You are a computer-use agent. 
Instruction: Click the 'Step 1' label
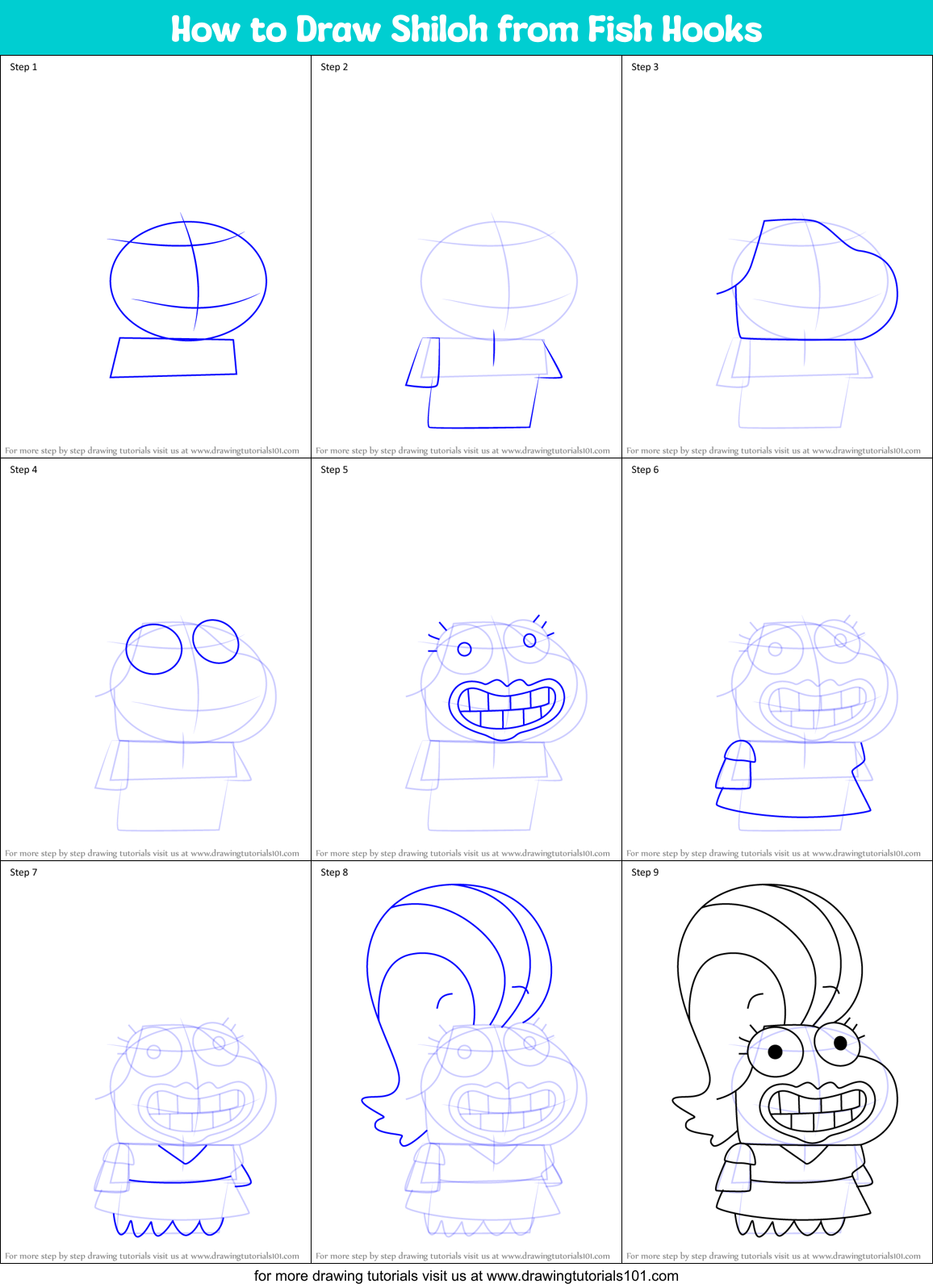tap(23, 67)
